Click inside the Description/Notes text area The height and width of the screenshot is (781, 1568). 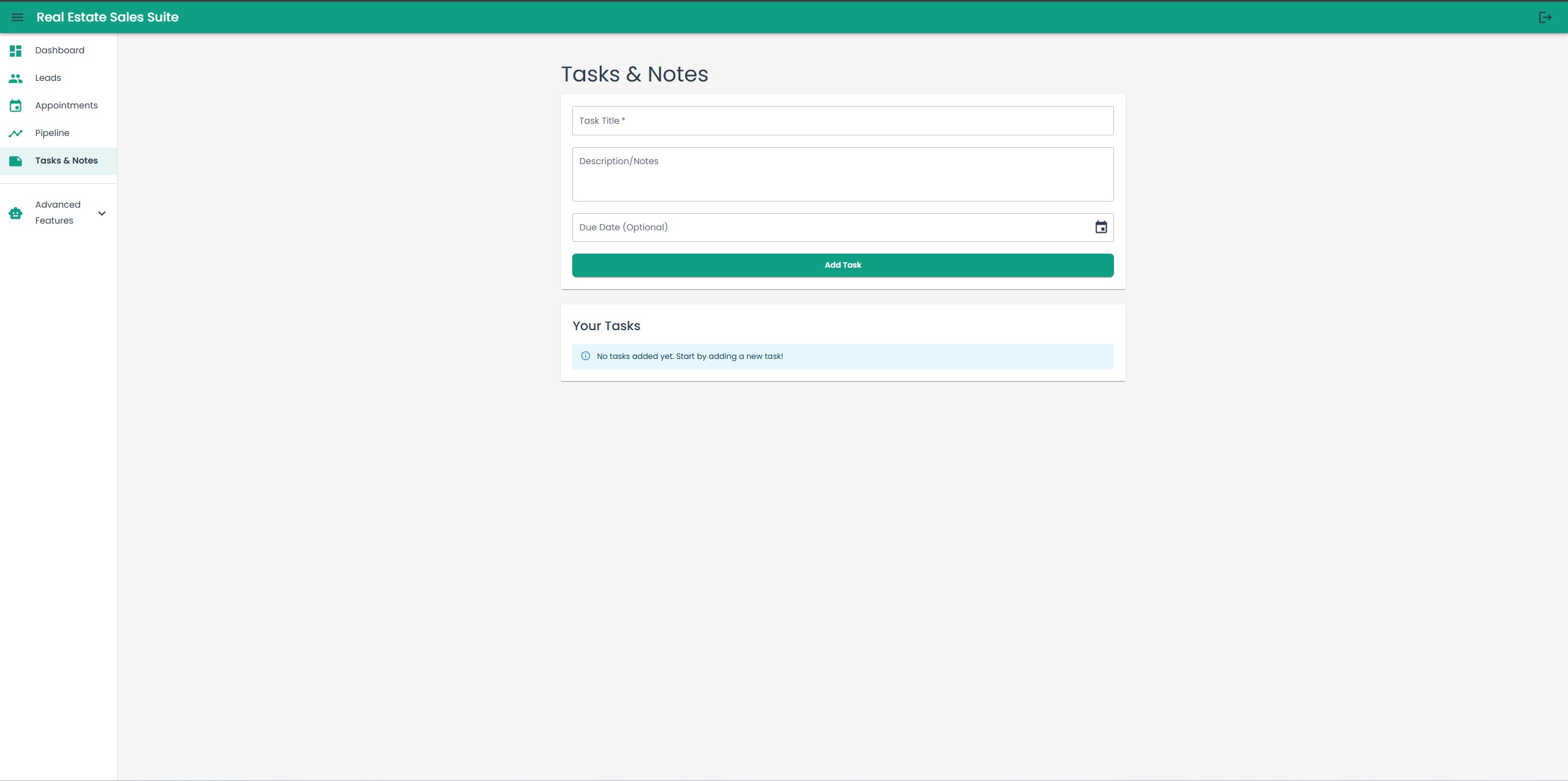(x=842, y=175)
